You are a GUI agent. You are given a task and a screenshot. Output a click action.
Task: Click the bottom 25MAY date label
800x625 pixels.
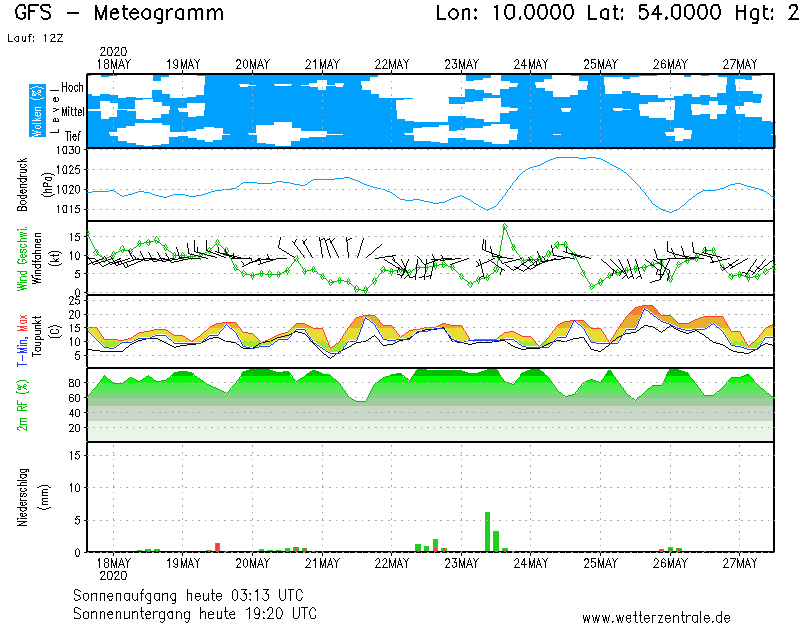[601, 563]
